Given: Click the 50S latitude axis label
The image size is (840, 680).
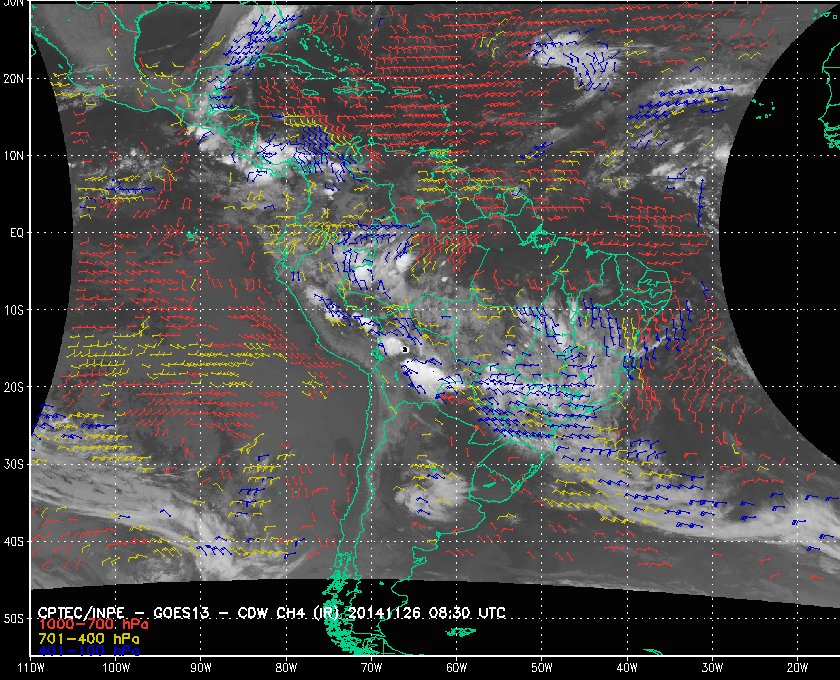Looking at the screenshot, I should [13, 619].
